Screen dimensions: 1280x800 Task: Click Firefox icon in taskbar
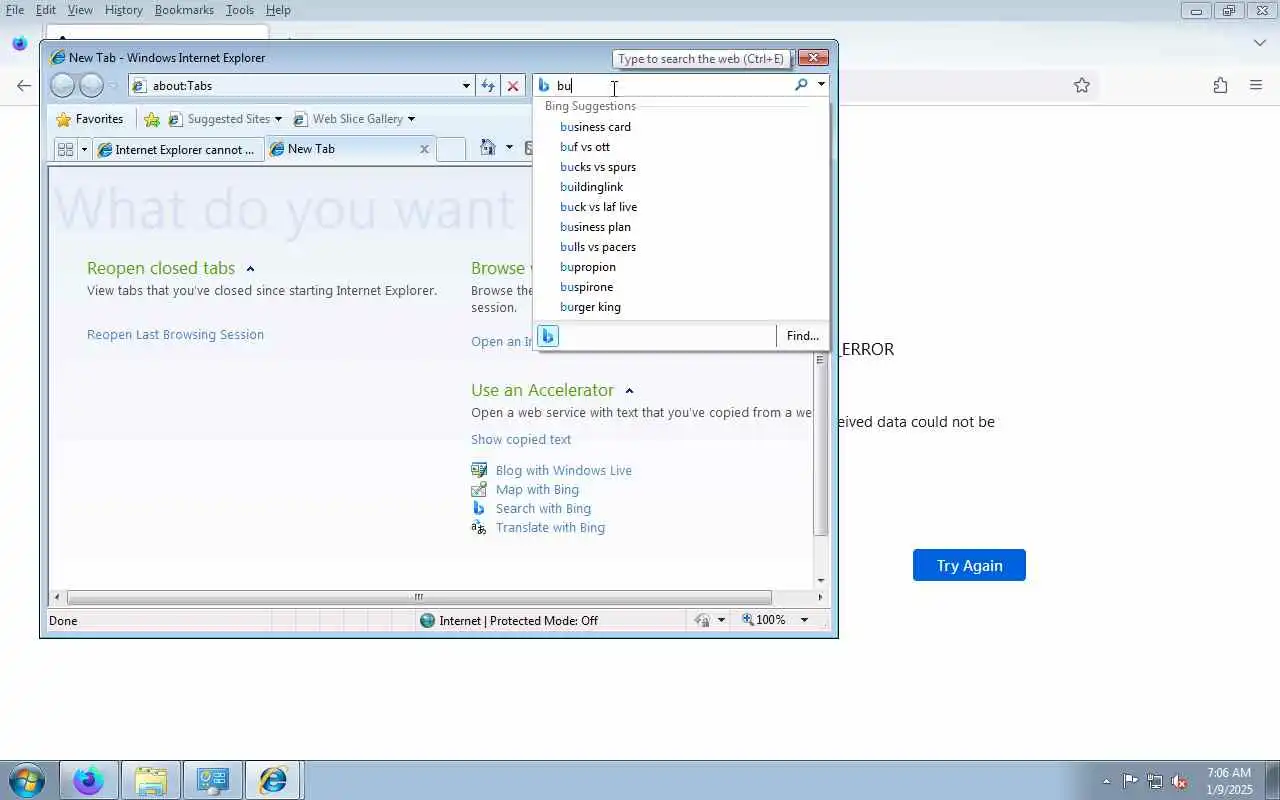[89, 780]
